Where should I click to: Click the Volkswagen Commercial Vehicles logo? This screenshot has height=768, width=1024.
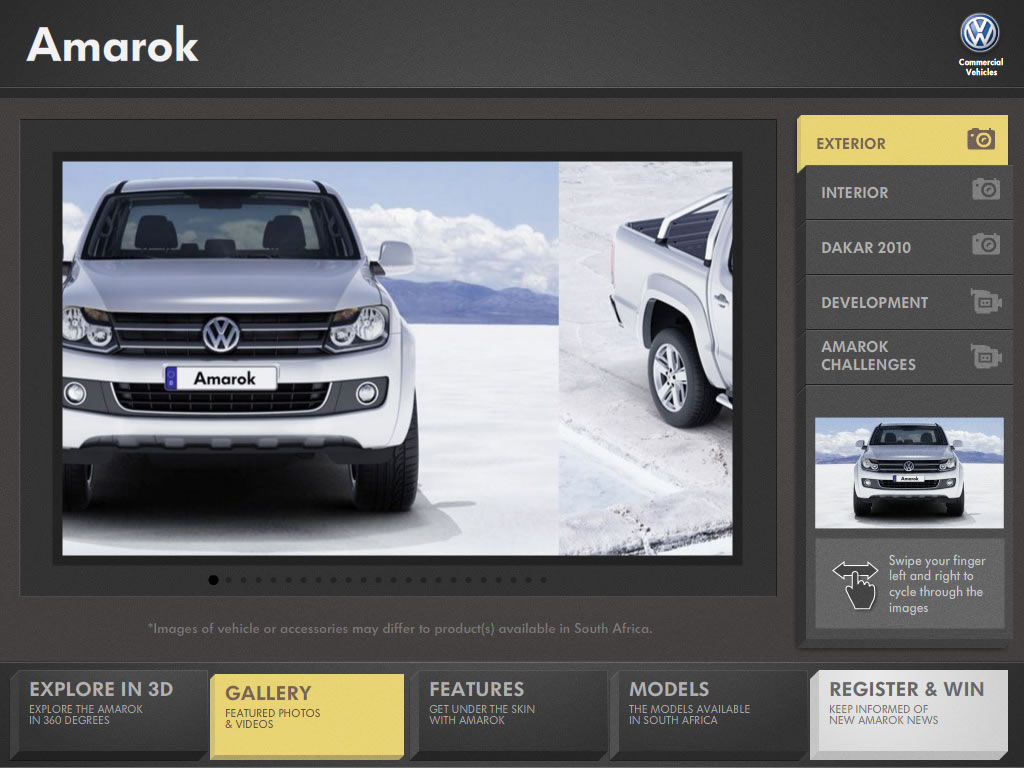point(980,45)
